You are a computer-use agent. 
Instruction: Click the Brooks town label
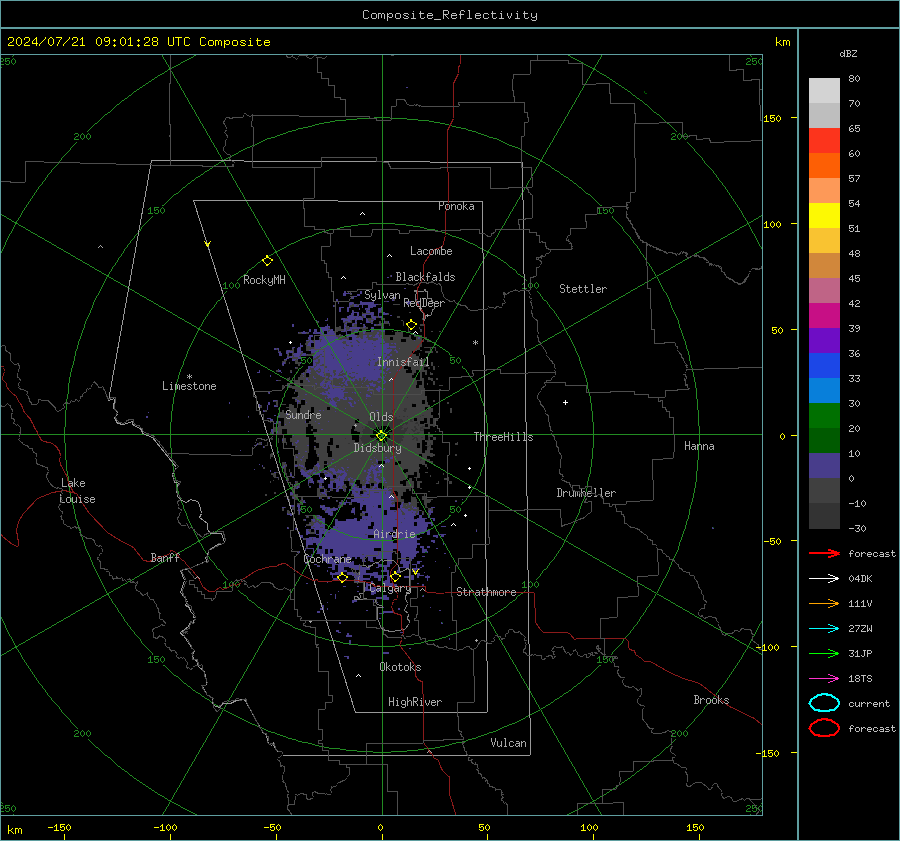(711, 700)
